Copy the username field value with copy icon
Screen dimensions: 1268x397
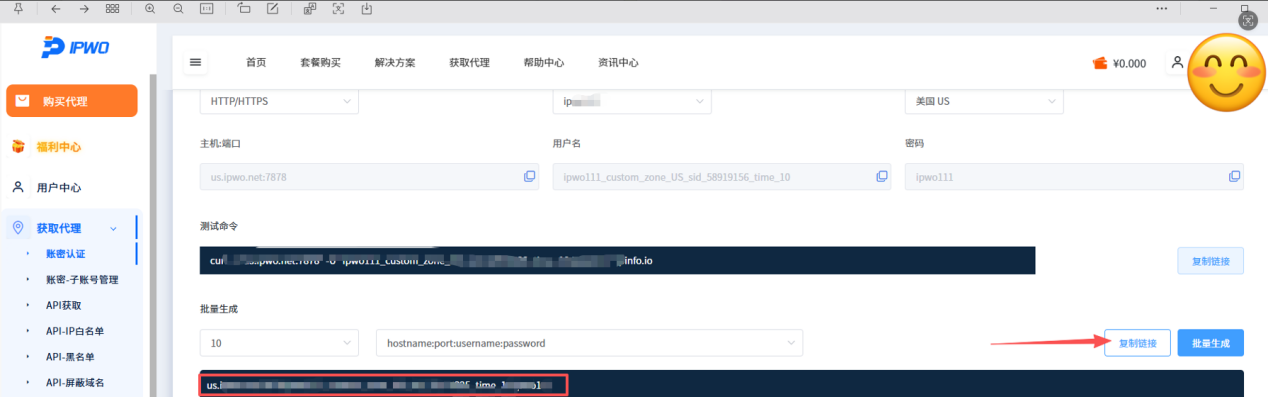(882, 176)
